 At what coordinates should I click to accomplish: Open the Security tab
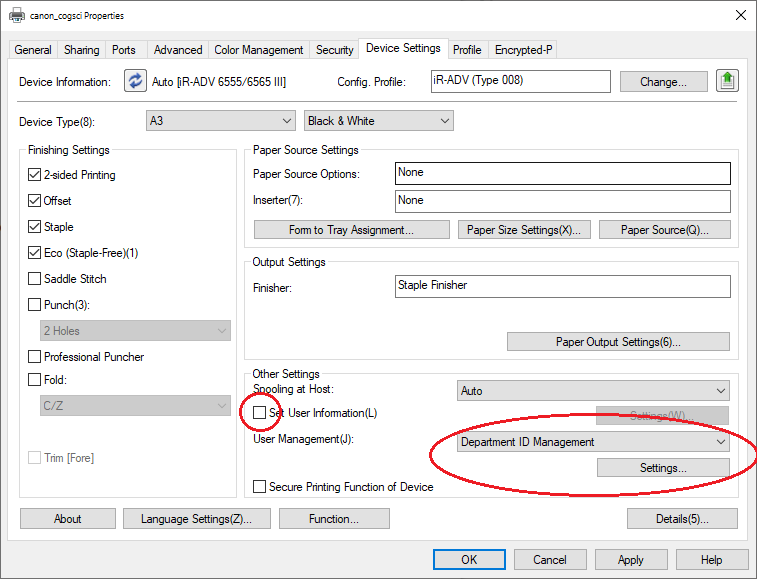[334, 50]
